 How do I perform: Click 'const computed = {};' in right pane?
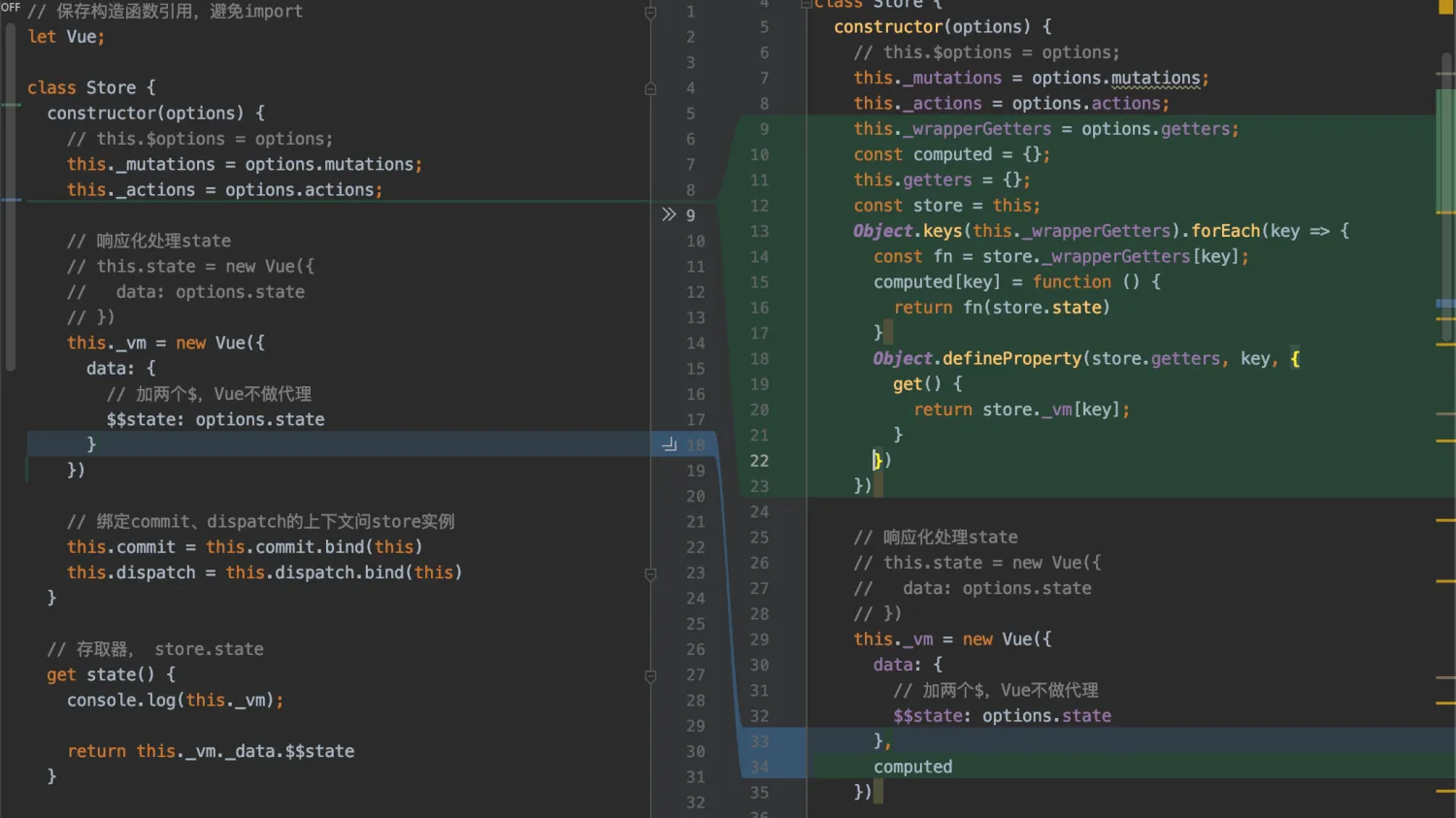click(952, 154)
